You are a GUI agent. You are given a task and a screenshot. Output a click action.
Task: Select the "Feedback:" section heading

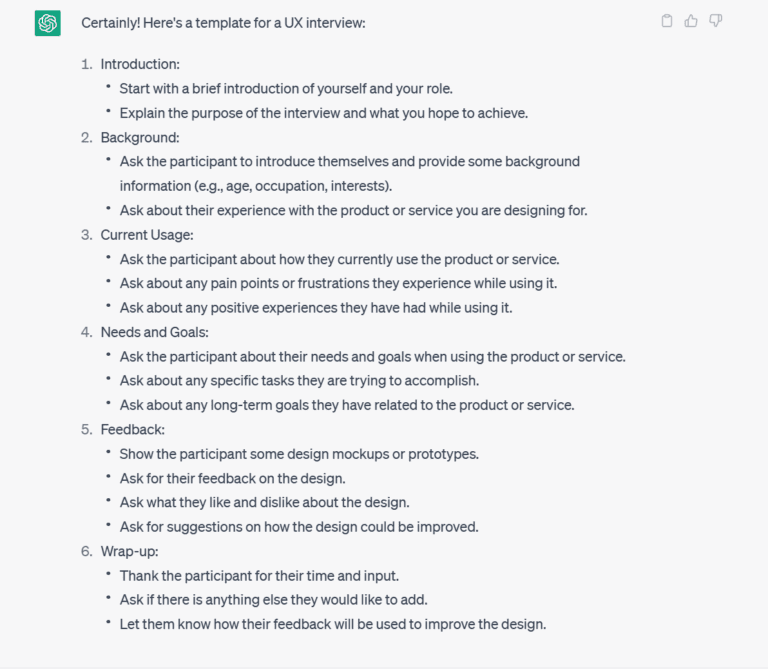[x=133, y=429]
